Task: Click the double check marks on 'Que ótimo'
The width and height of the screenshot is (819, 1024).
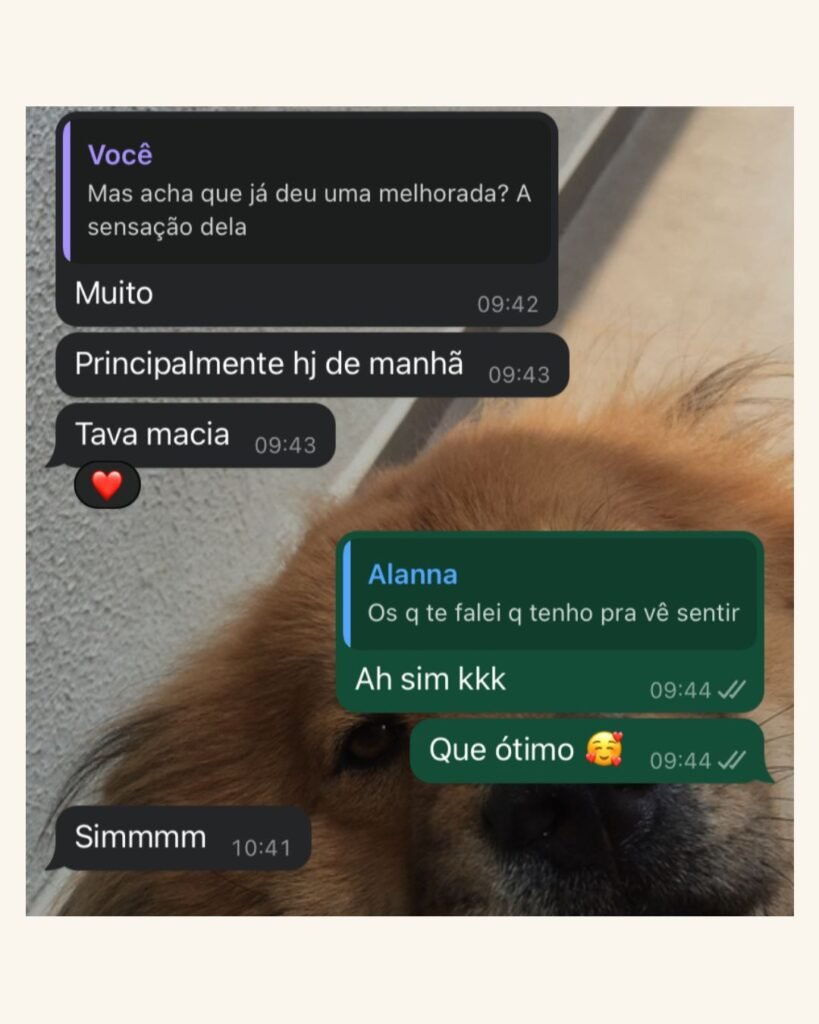Action: (x=731, y=760)
